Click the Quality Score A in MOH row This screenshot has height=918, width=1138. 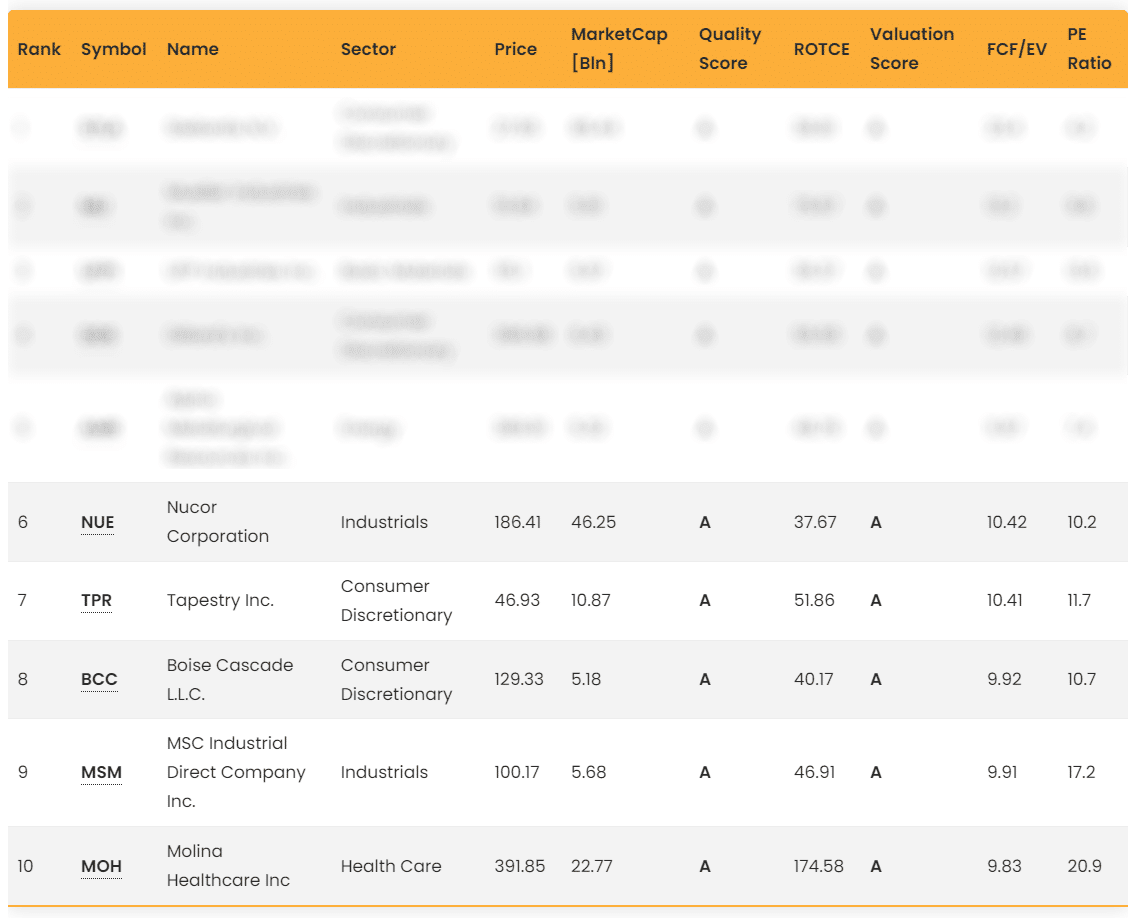click(x=705, y=866)
